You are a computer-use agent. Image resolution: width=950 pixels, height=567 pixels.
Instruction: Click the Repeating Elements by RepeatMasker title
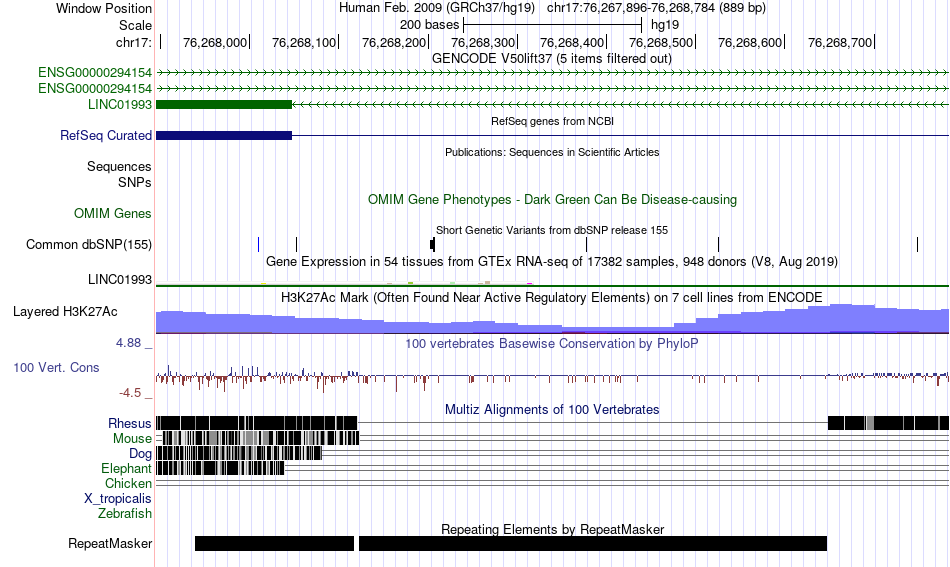(553, 529)
